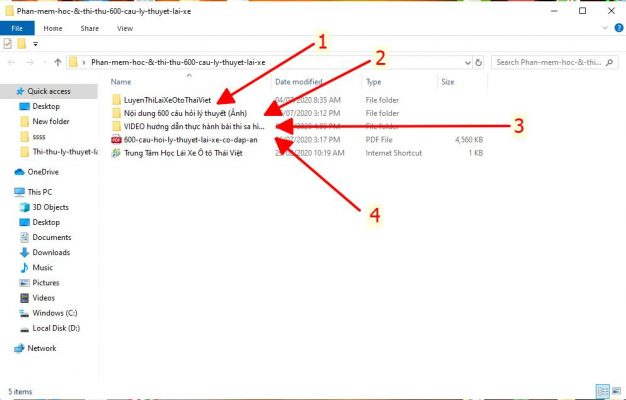626x400 pixels.
Task: Open the File menu
Action: (16, 28)
